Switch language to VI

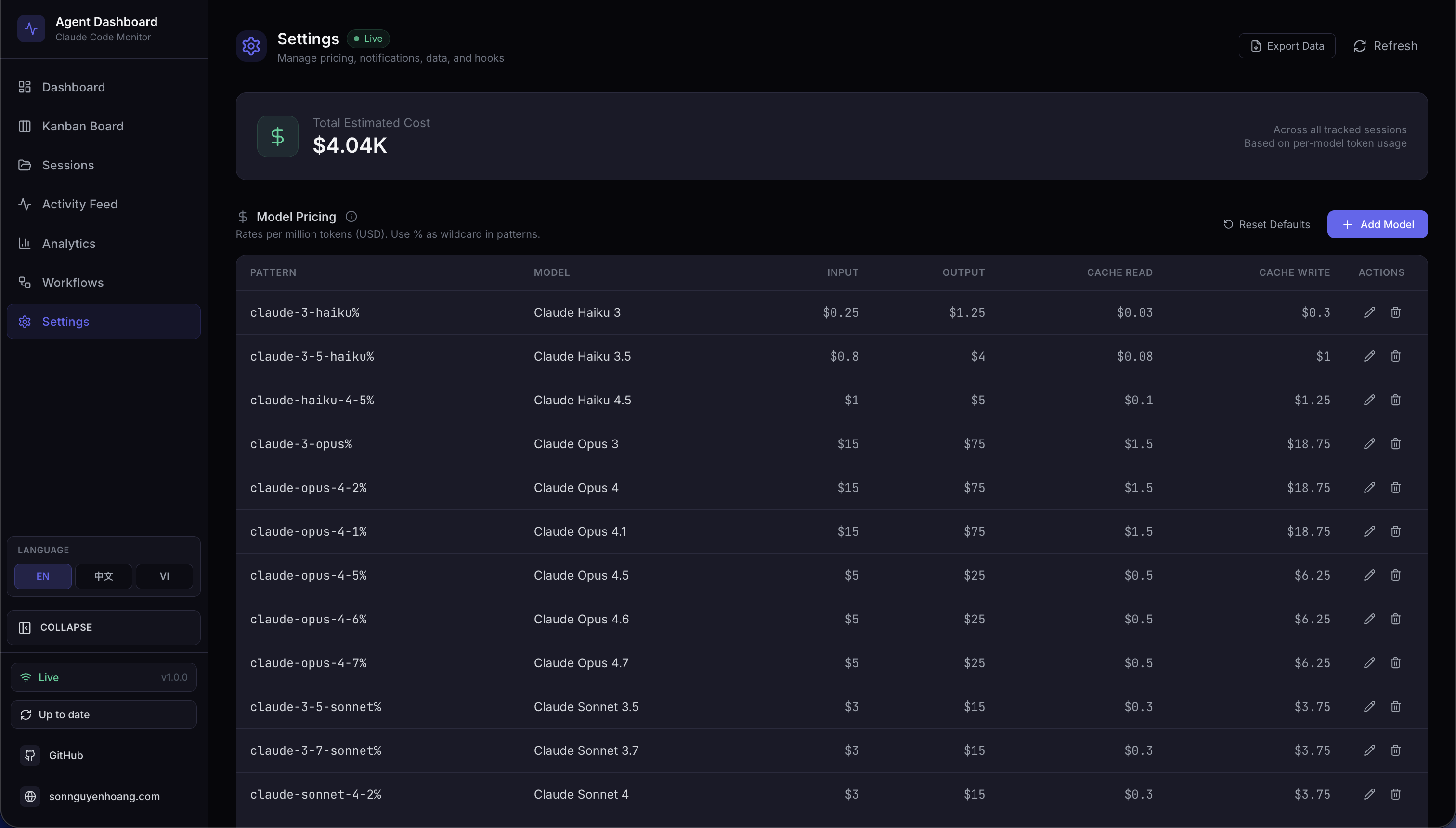(164, 576)
